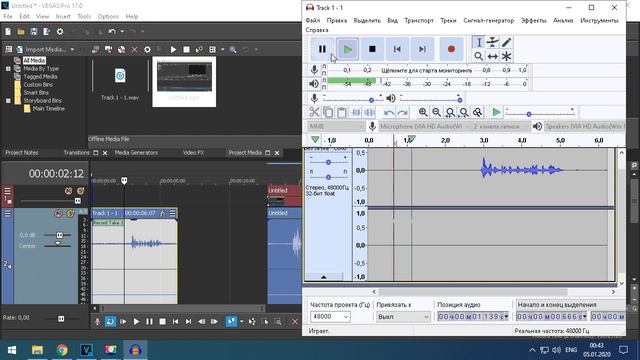Open Speakers playback device dropdown
The height and width of the screenshot is (360, 640).
click(584, 127)
